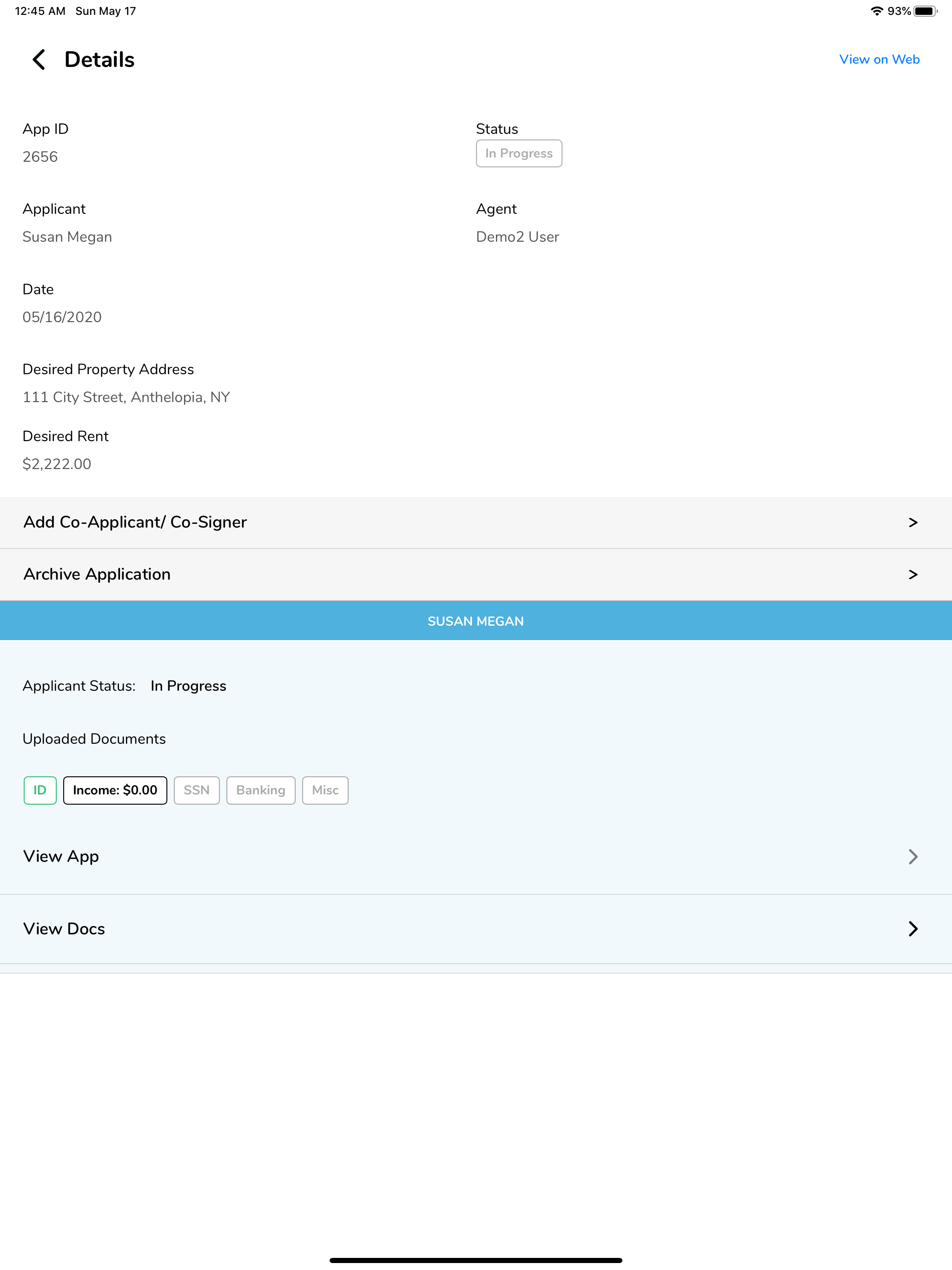The width and height of the screenshot is (952, 1270).
Task: Tap desired rent $2,222.00
Action: (57, 464)
